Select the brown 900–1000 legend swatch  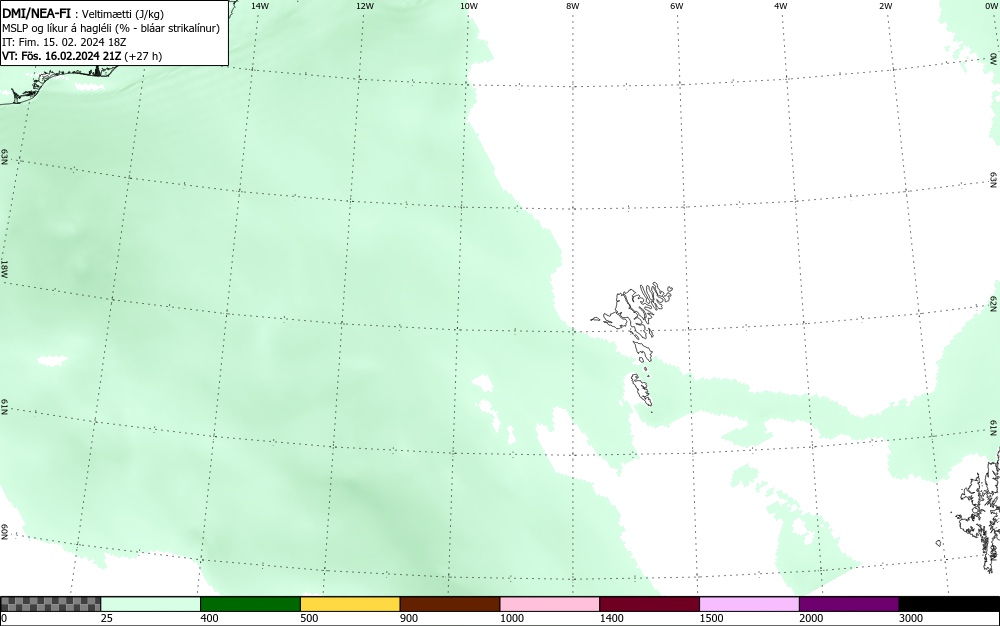(450, 604)
